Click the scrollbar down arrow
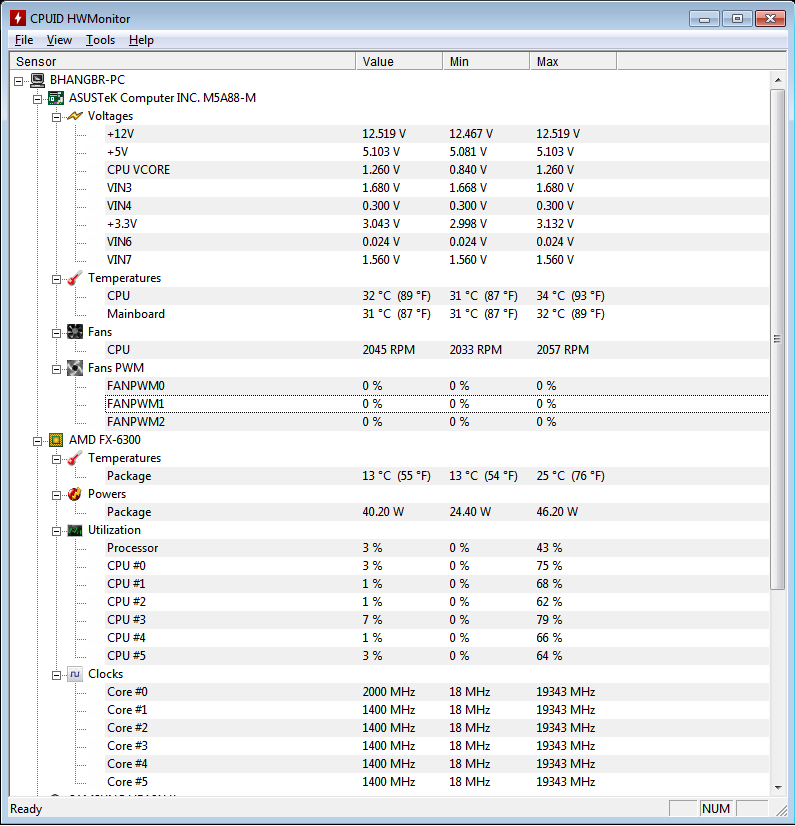This screenshot has height=826, width=795. 778,788
